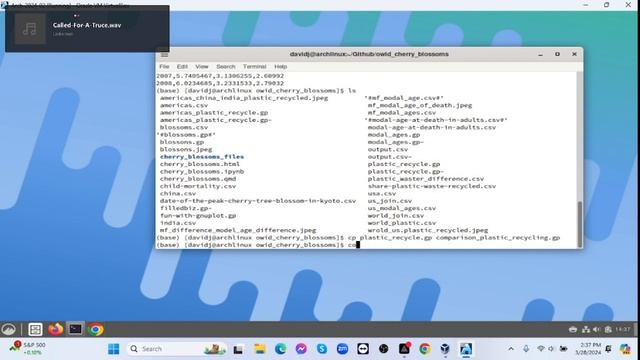Screen dimensions: 640x360
Task: Open the Linux panel application menu icon
Action: pos(9,329)
